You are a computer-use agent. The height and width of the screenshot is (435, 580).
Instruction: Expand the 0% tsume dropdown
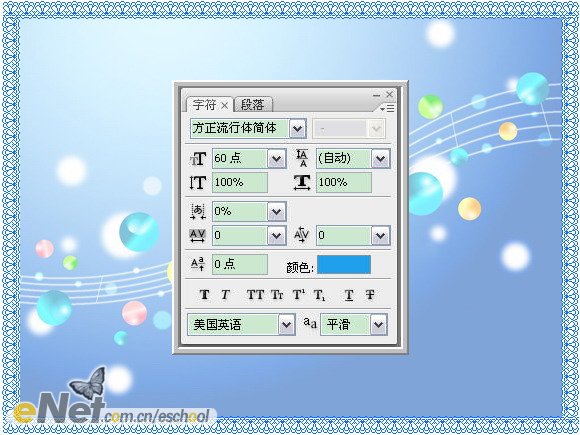click(277, 212)
